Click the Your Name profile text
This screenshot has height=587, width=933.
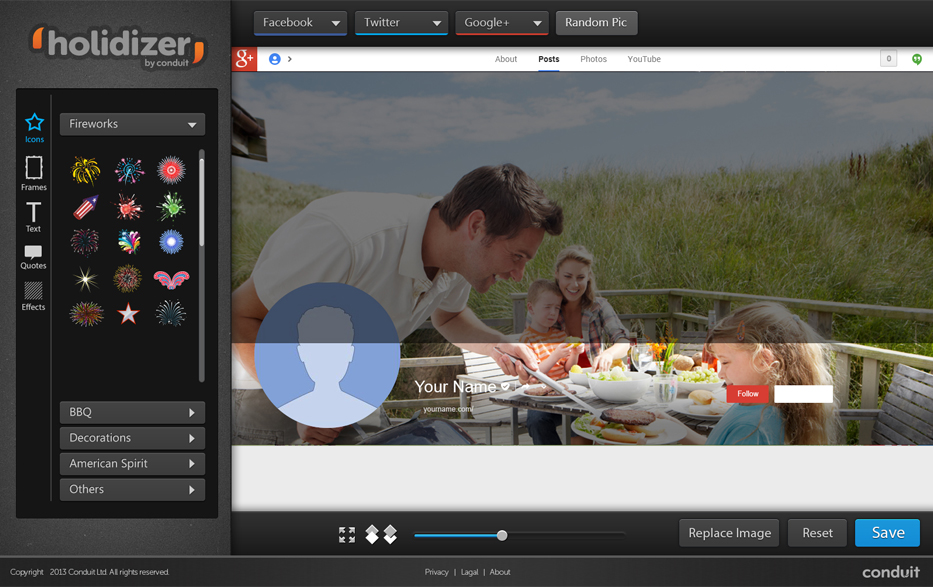[455, 387]
